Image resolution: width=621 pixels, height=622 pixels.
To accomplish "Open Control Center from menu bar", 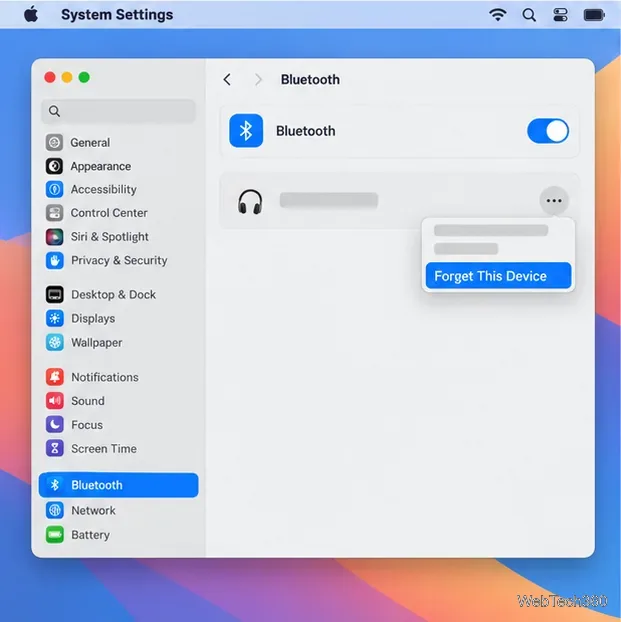I will (x=560, y=15).
